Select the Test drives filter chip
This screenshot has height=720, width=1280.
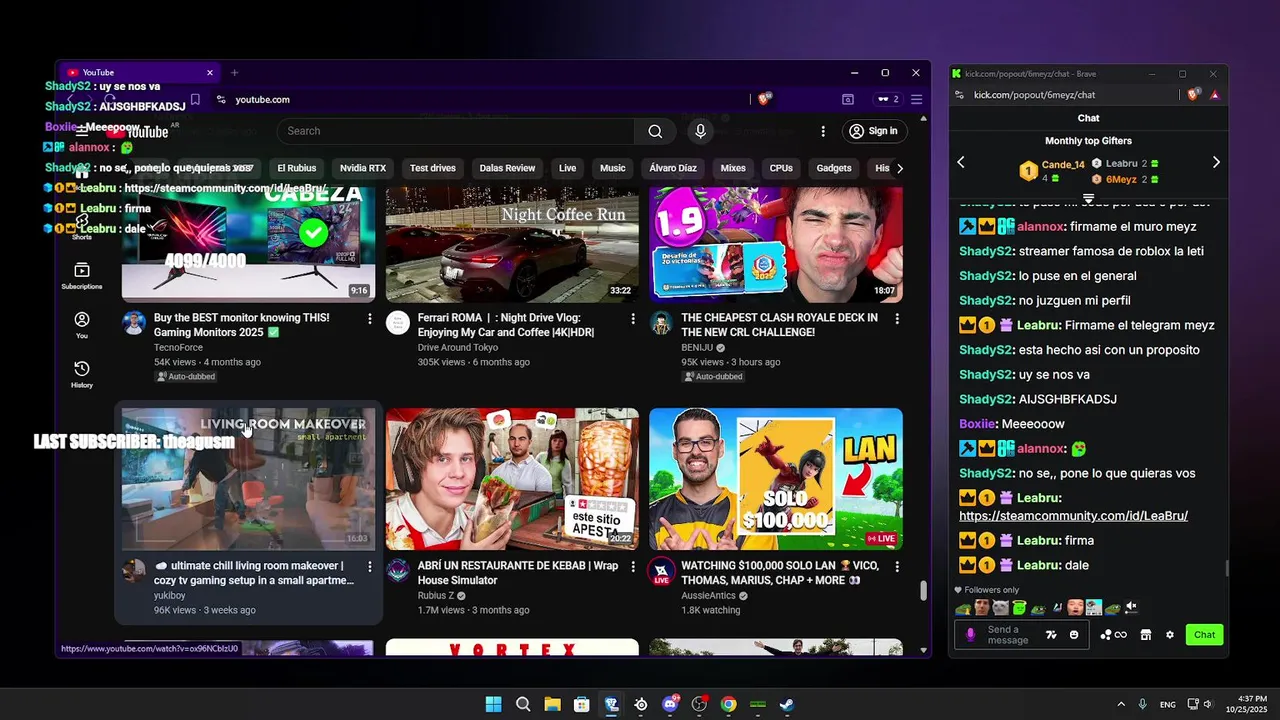(433, 168)
